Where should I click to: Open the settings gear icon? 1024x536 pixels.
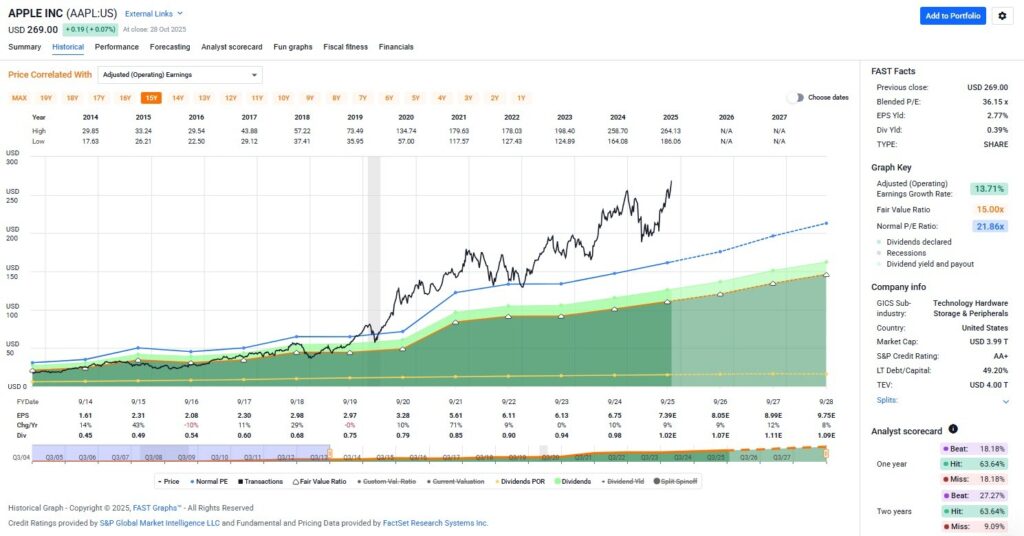(1003, 16)
